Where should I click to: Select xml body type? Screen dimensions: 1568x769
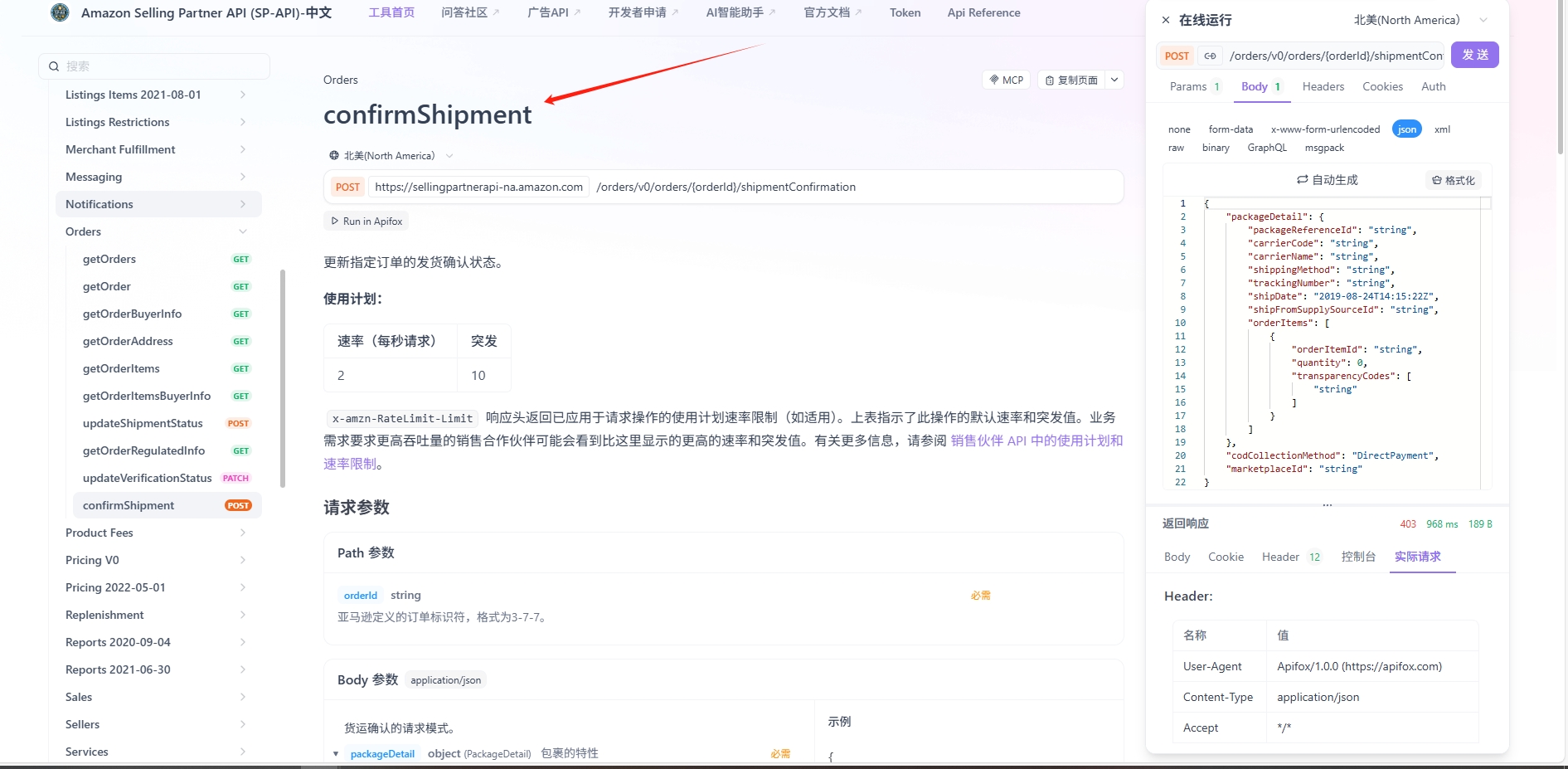click(x=1442, y=129)
